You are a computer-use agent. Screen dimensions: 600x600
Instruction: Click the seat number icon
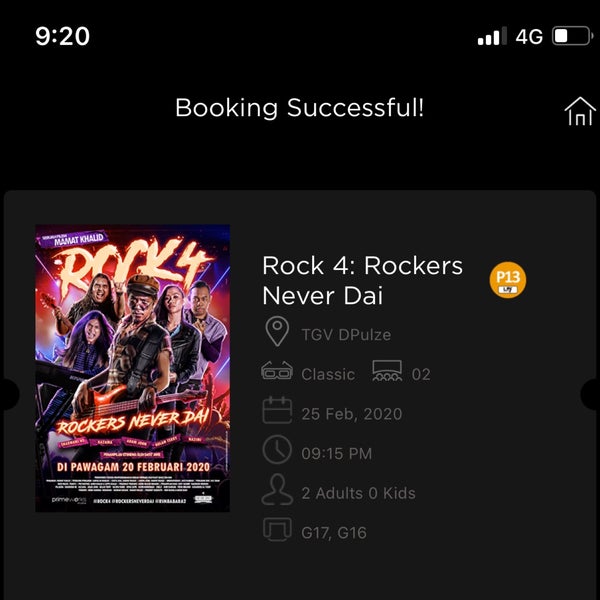click(x=277, y=529)
